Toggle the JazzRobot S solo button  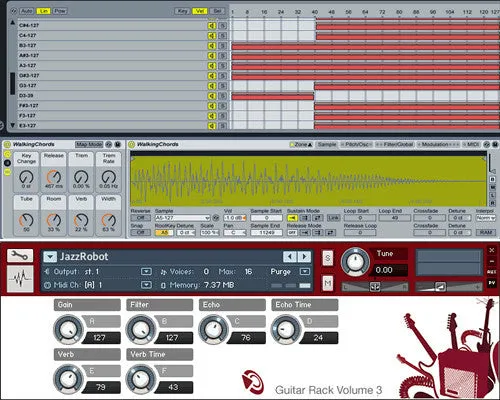click(328, 258)
